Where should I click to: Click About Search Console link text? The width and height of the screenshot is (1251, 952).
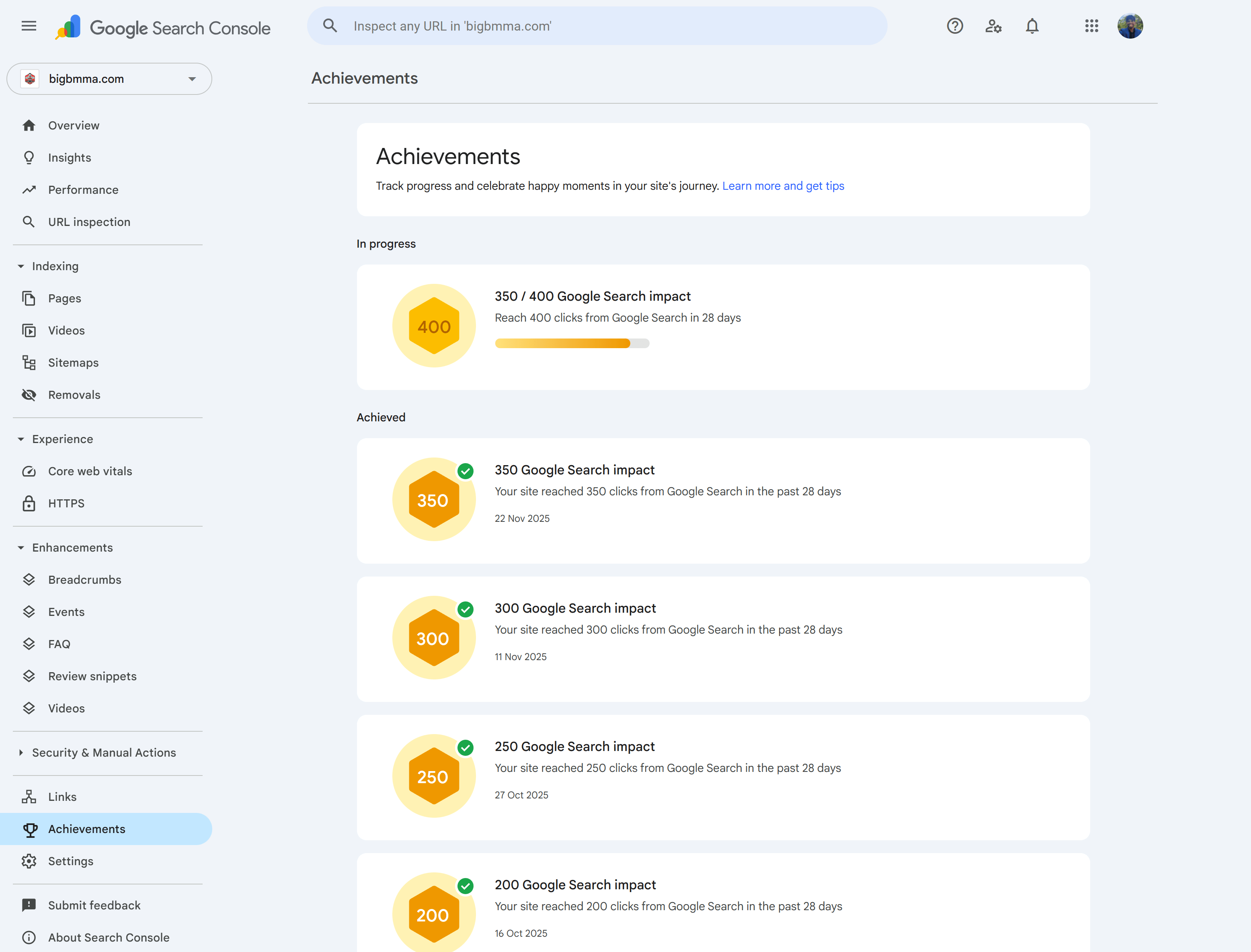[109, 938]
